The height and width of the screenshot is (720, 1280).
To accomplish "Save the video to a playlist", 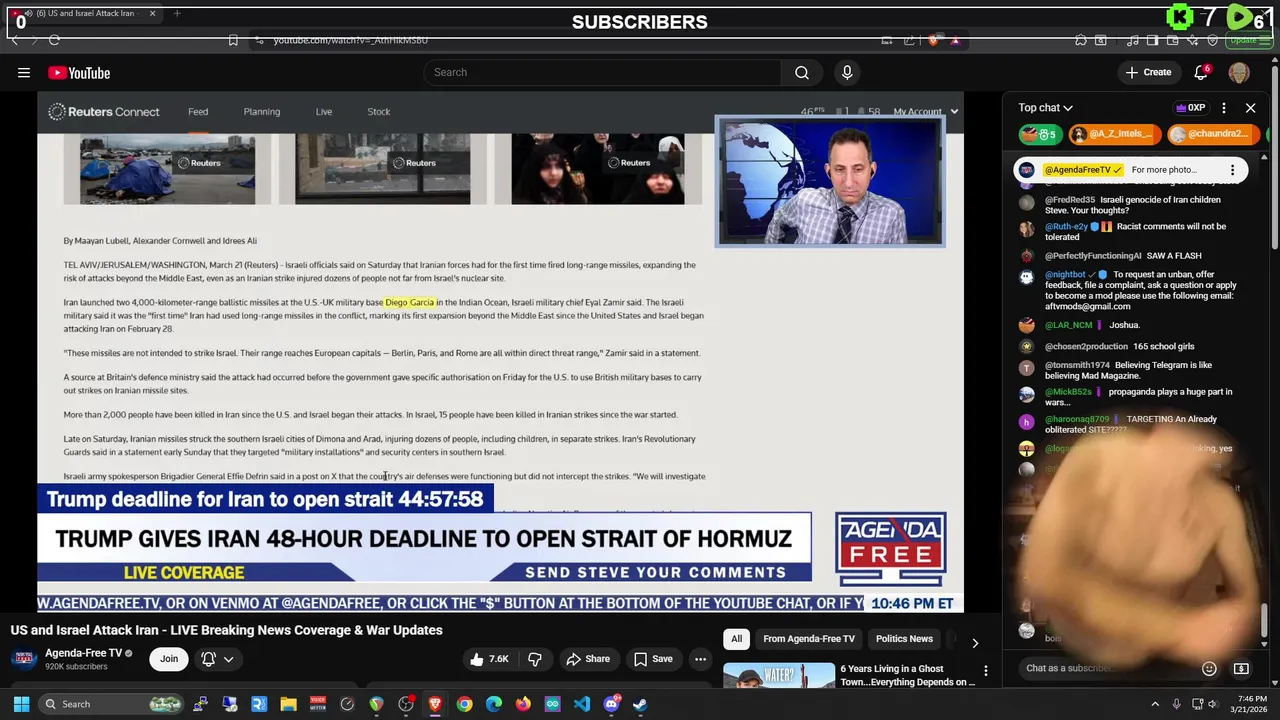I will [x=652, y=659].
